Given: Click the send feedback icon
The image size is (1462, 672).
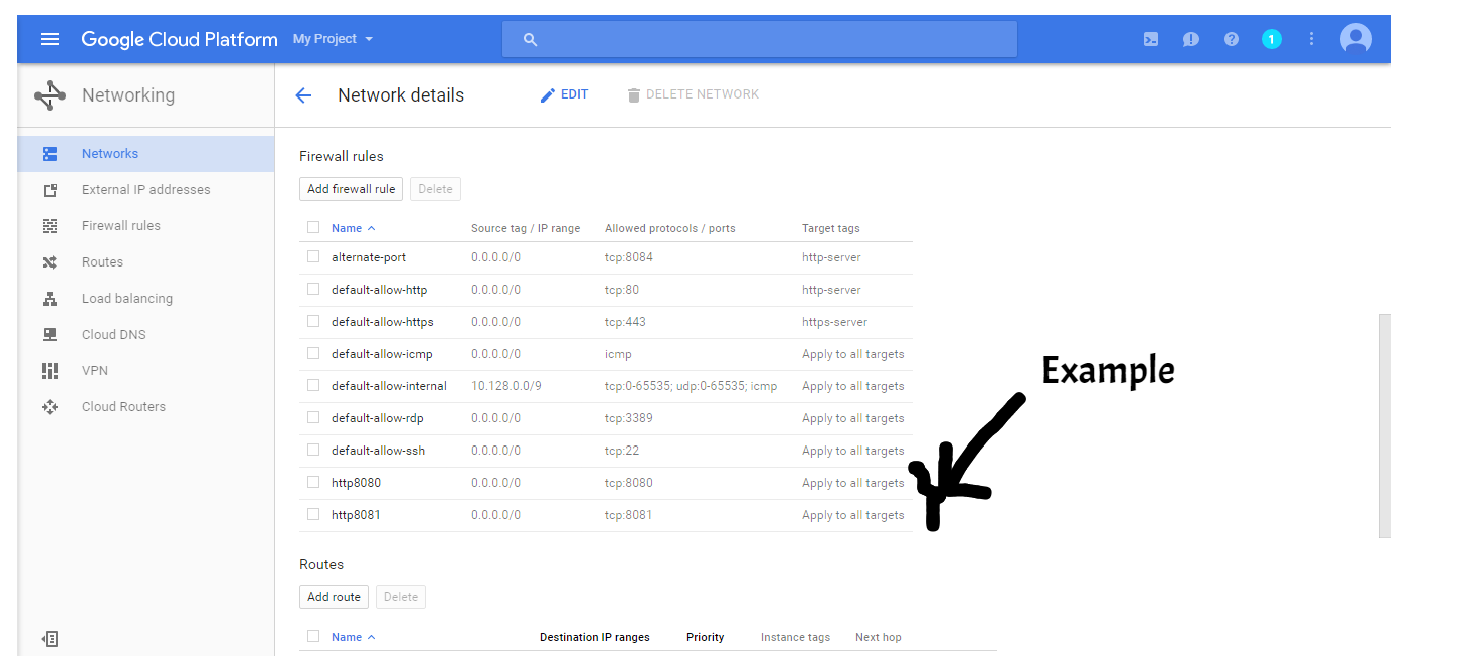Looking at the screenshot, I should coord(1190,39).
